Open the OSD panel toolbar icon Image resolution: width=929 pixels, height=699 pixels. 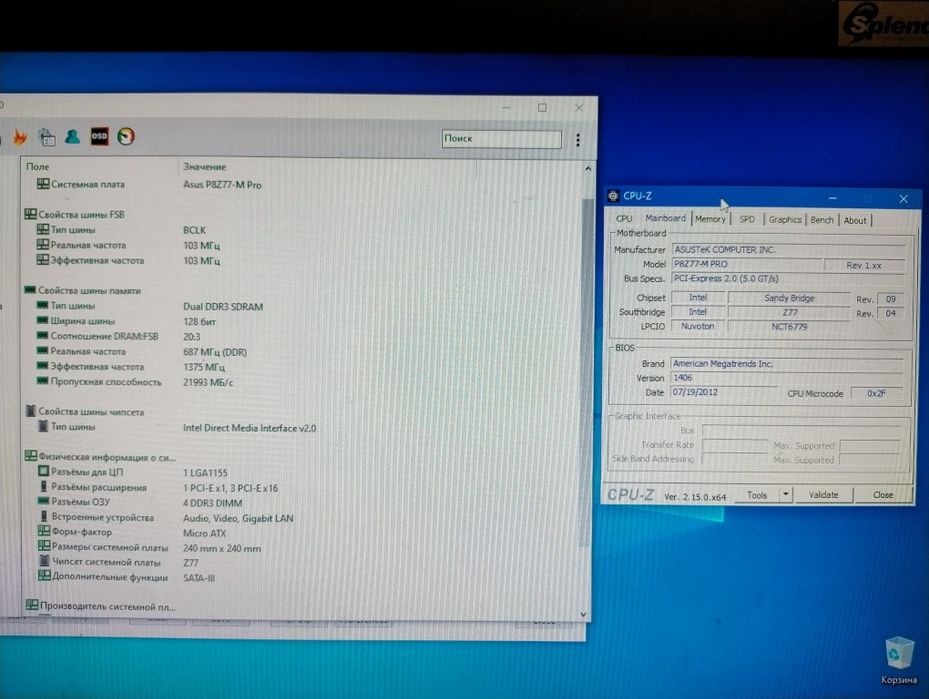coord(100,136)
